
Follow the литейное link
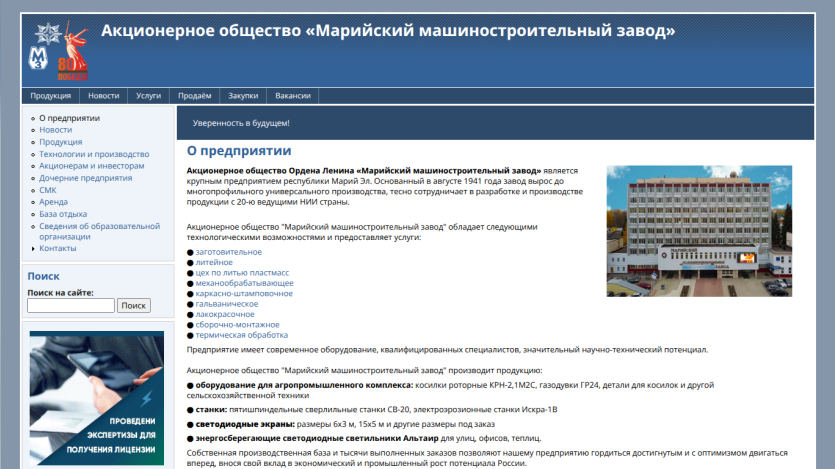click(x=214, y=262)
